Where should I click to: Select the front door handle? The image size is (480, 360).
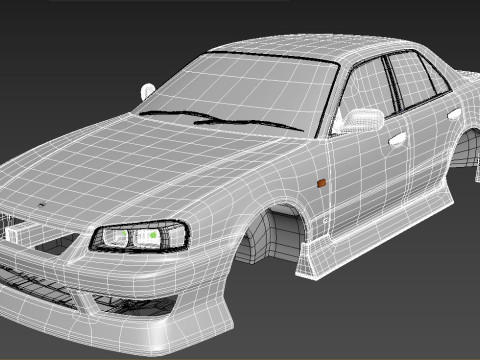point(397,139)
